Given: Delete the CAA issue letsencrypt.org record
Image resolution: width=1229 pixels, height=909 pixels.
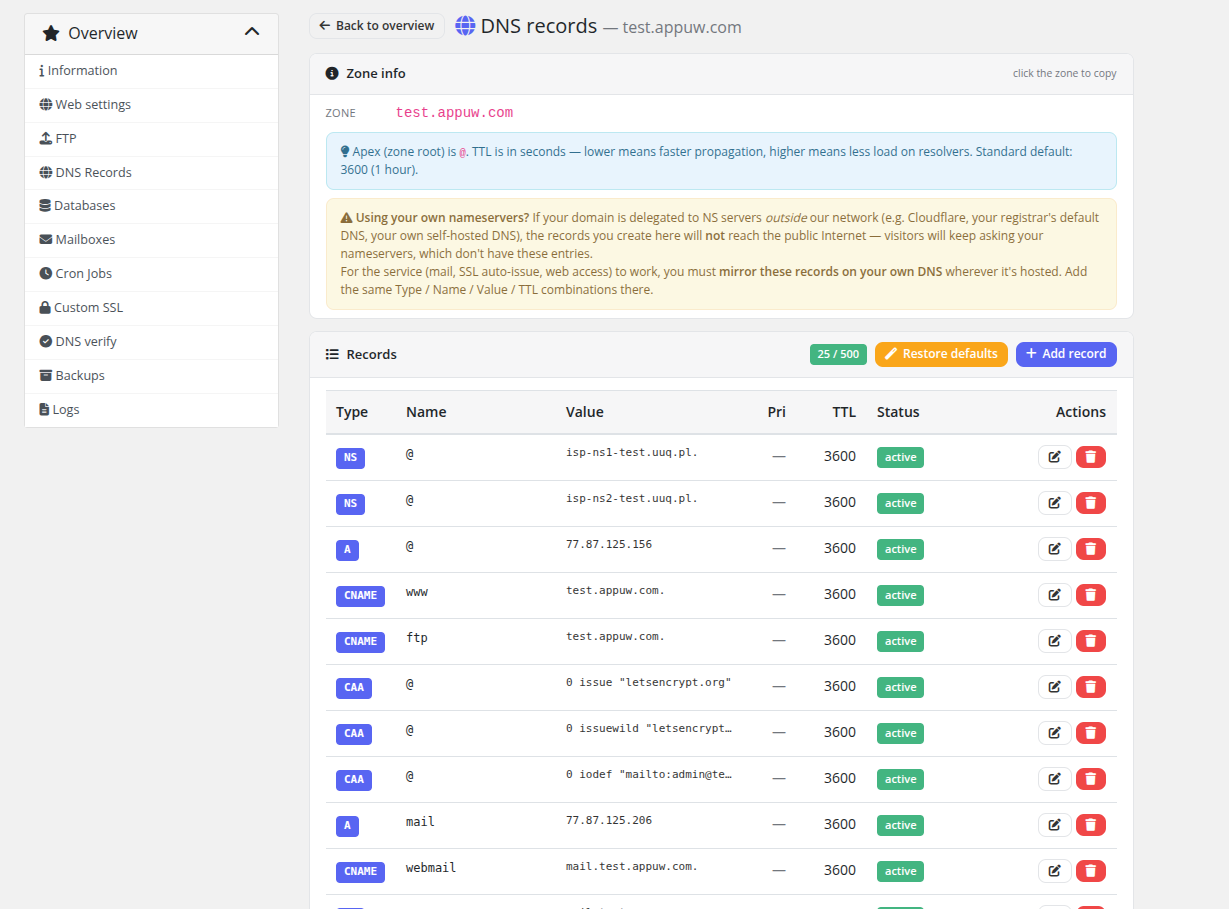Looking at the screenshot, I should tap(1091, 687).
